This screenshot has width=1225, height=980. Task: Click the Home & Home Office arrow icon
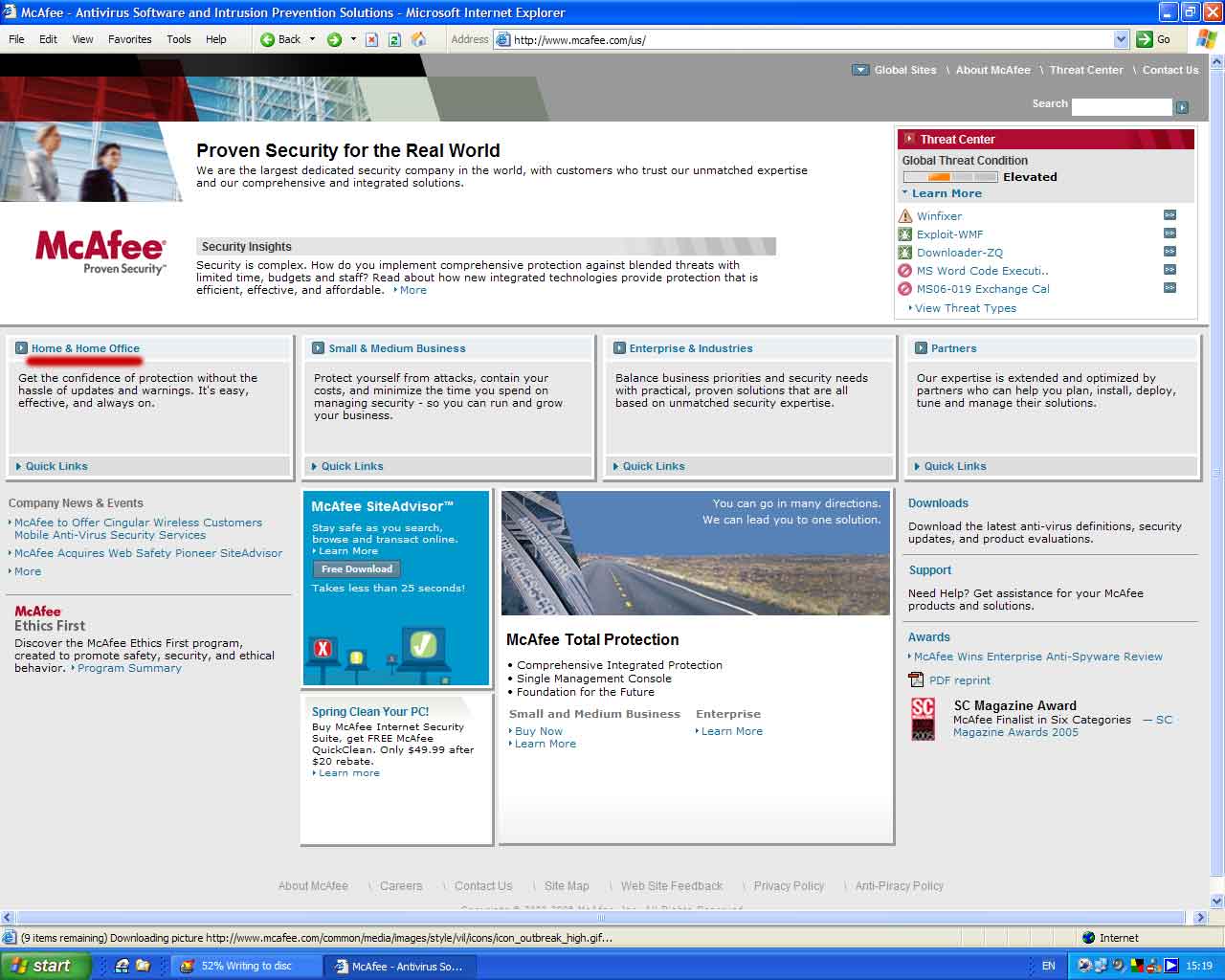(21, 348)
